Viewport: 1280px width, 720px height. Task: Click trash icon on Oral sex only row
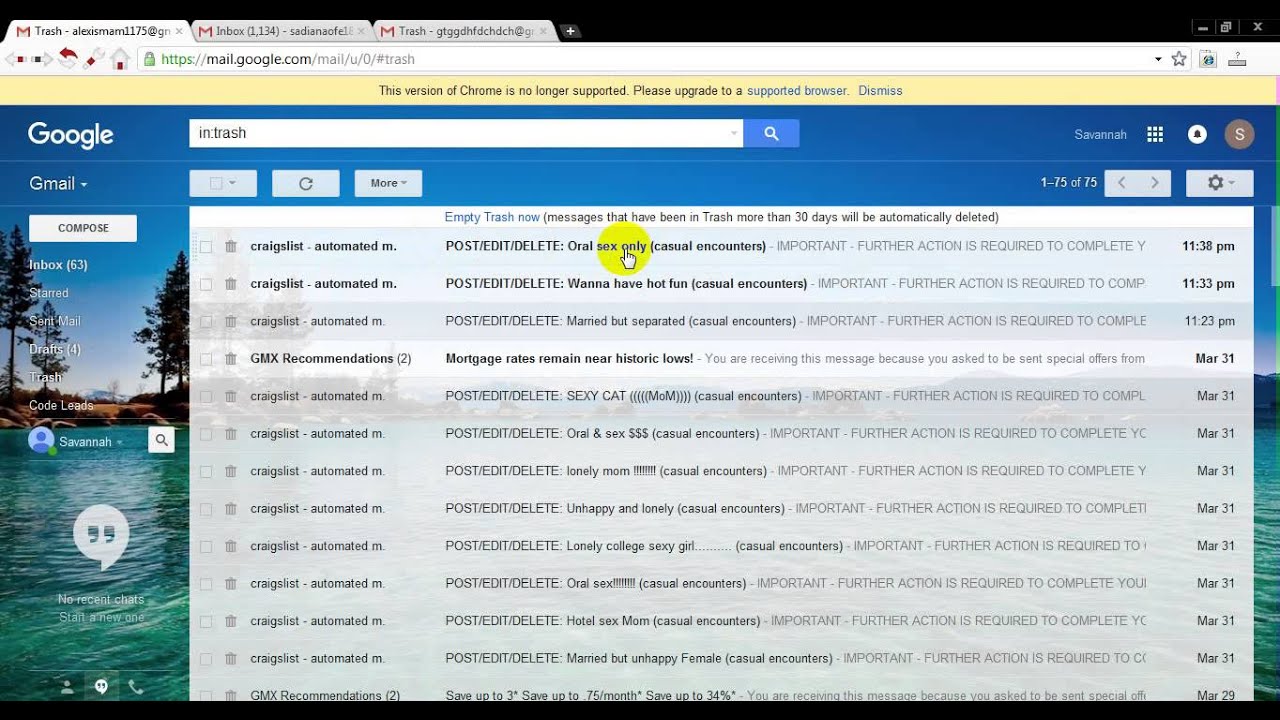(231, 246)
